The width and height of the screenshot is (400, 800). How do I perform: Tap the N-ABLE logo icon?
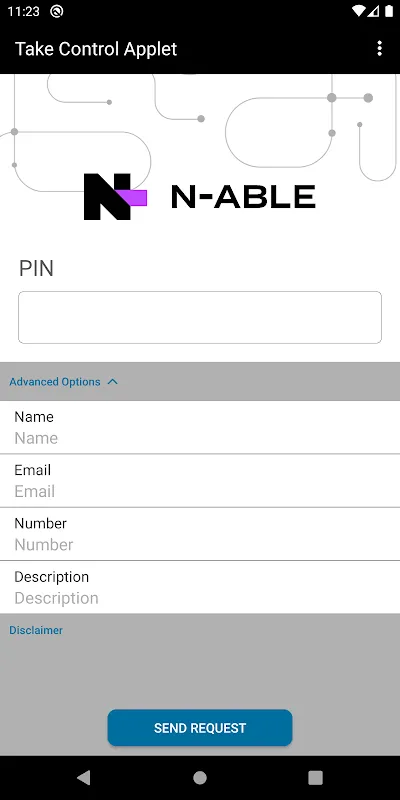click(x=115, y=197)
